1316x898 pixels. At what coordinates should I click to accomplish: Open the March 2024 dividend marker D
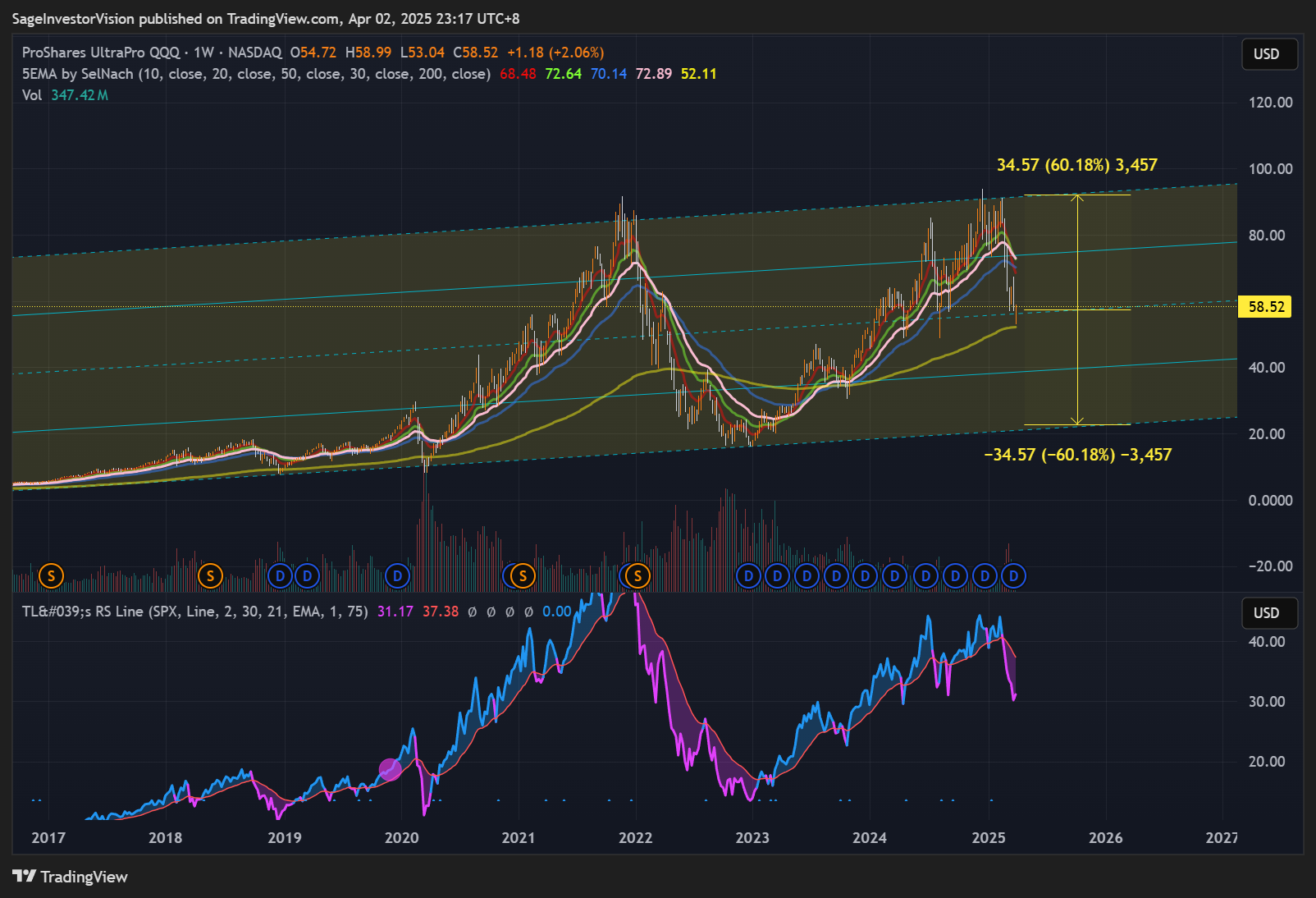point(895,576)
